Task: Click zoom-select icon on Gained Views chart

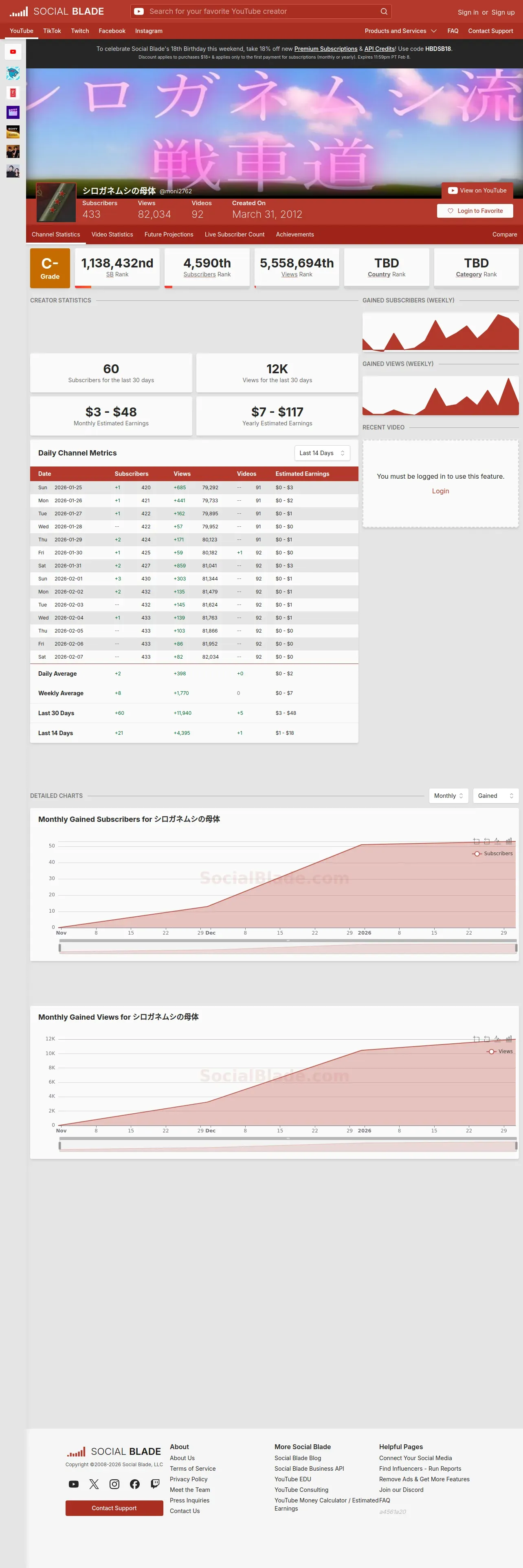Action: 477,1039
